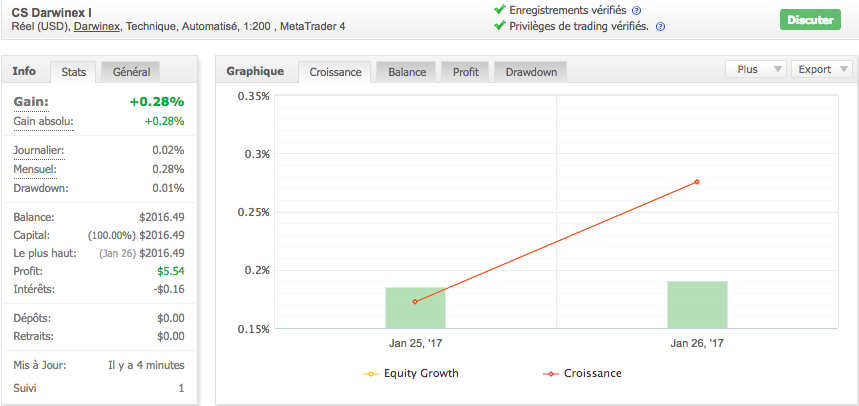Show the Profit chart tab

tap(465, 72)
